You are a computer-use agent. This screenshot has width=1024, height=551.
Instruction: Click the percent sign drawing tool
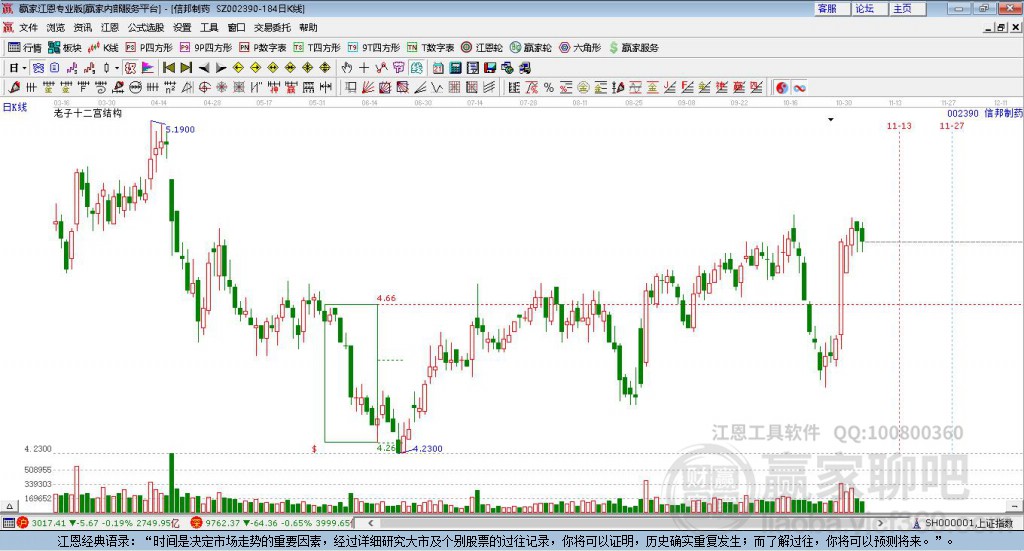549,87
